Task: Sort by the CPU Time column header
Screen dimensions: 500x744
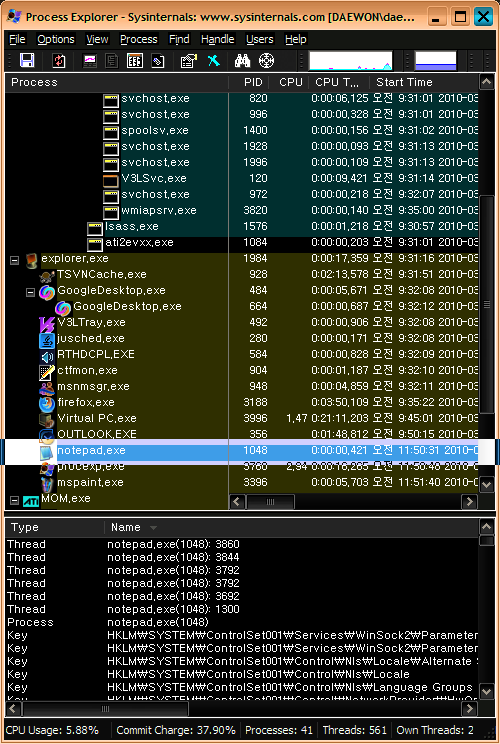Action: 340,82
